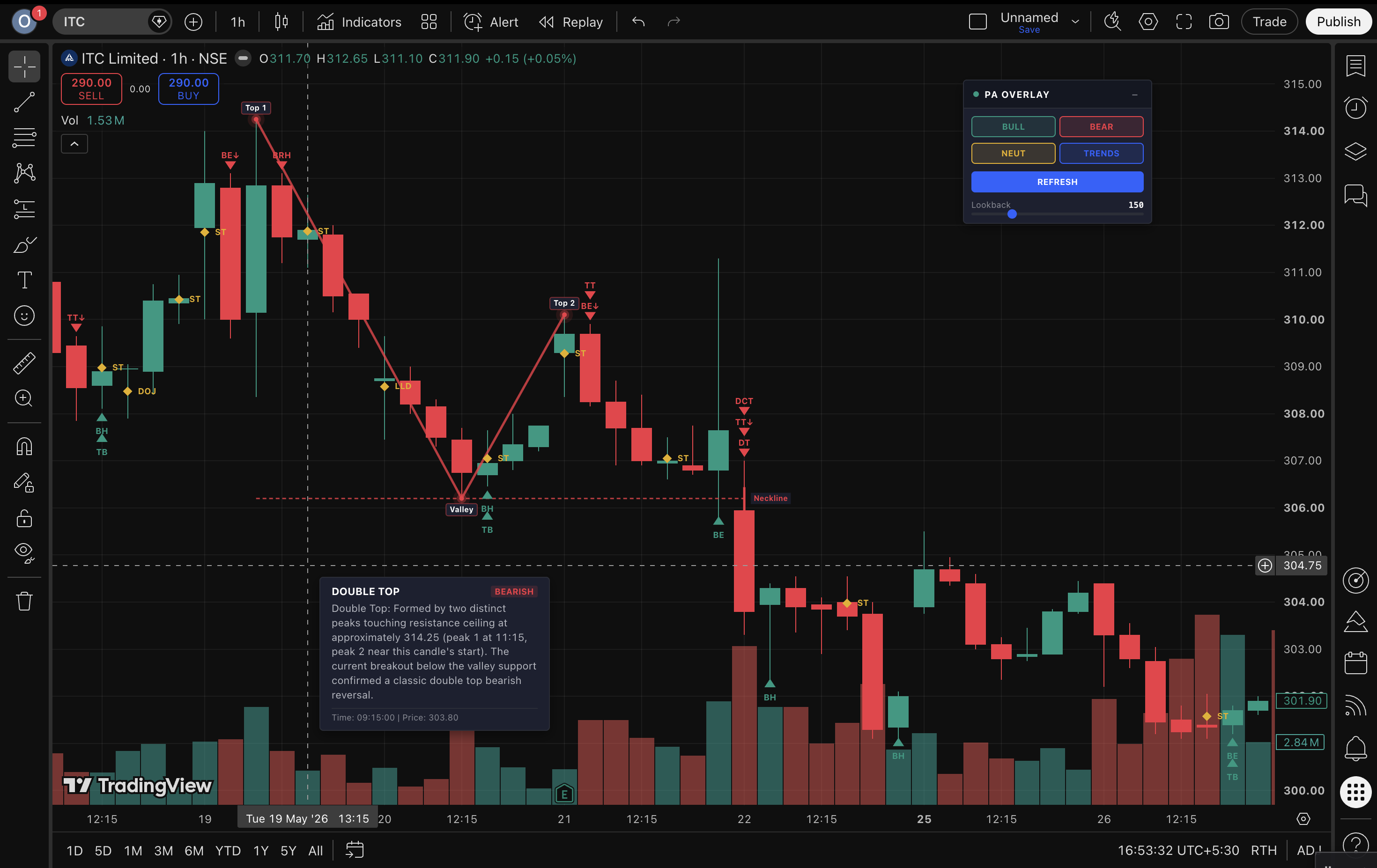Open the Unnamed layout dropdown arrow
The image size is (1377, 868).
coord(1075,22)
